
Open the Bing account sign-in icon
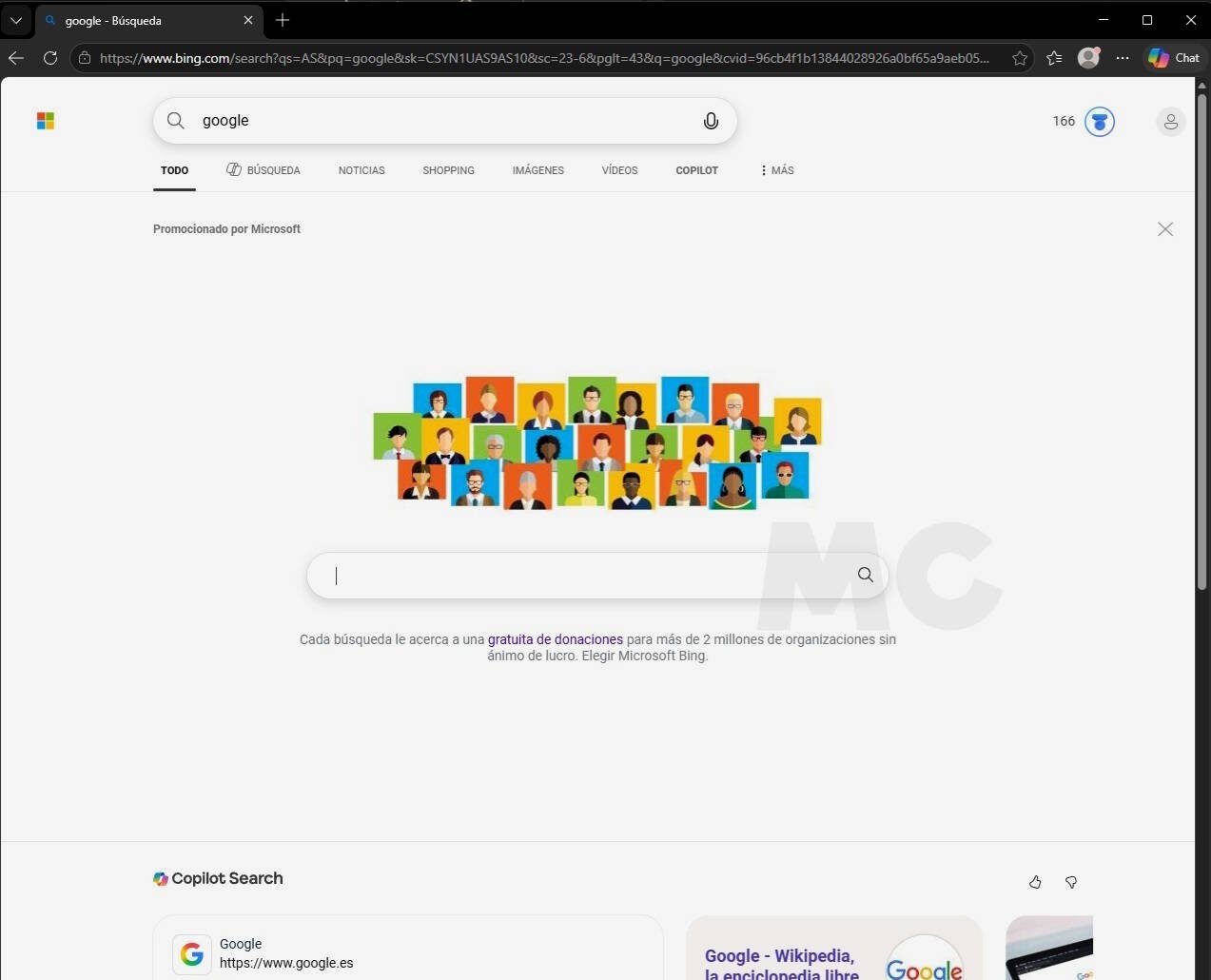[x=1171, y=122]
